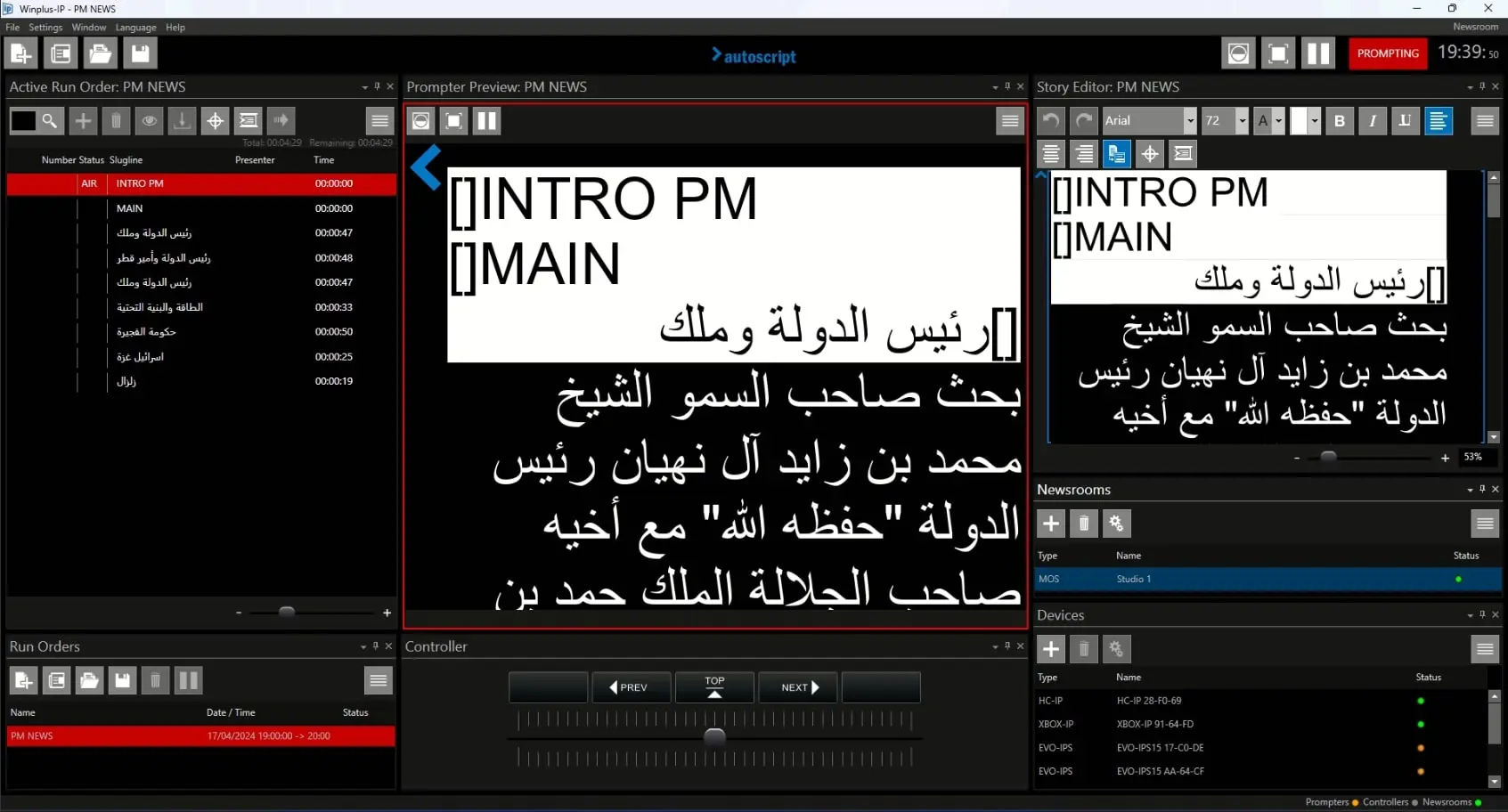Click the undo arrow in Story Editor
The height and width of the screenshot is (812, 1508).
coord(1051,120)
